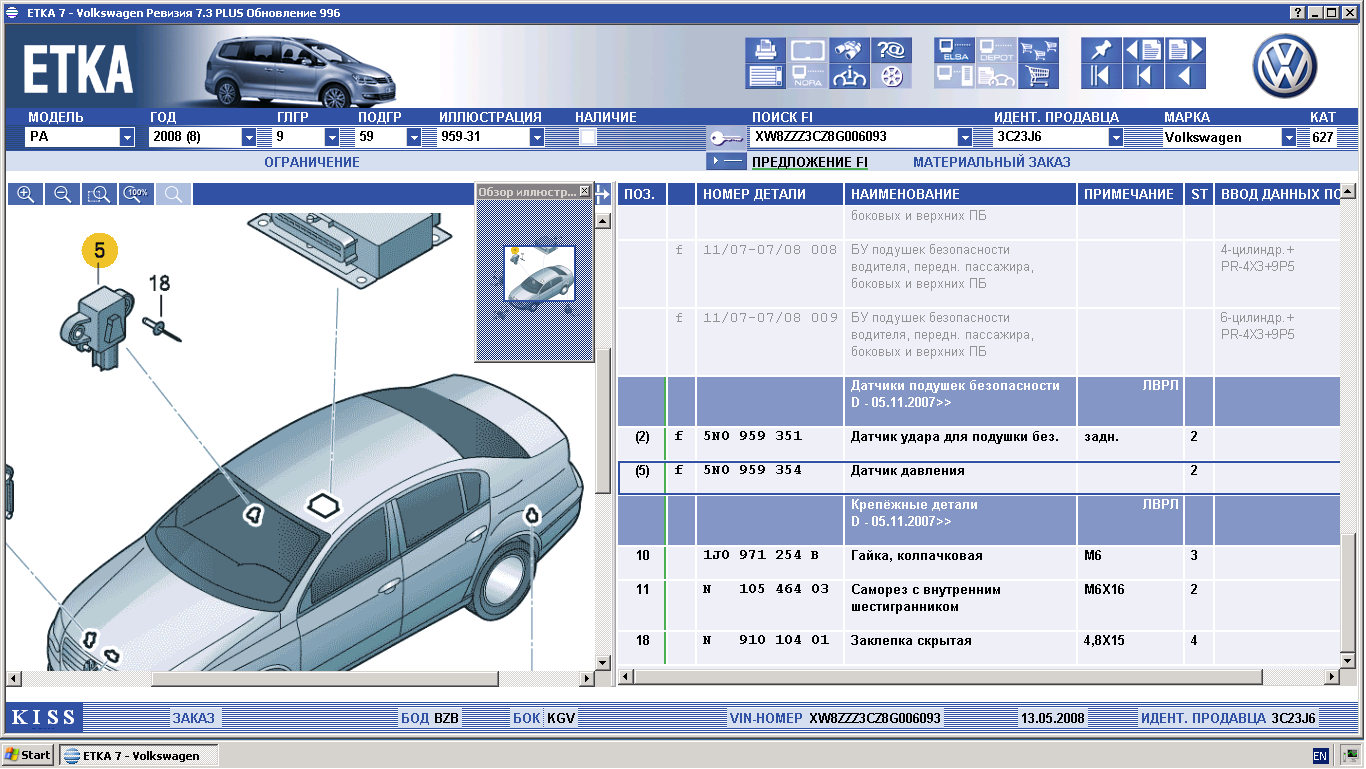Click the НОМЕР ДЕТАЛИ column header

pyautogui.click(x=770, y=194)
